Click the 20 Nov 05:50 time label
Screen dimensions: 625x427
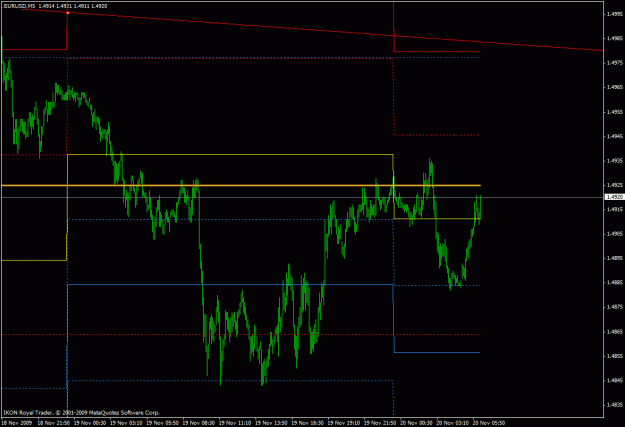point(489,423)
